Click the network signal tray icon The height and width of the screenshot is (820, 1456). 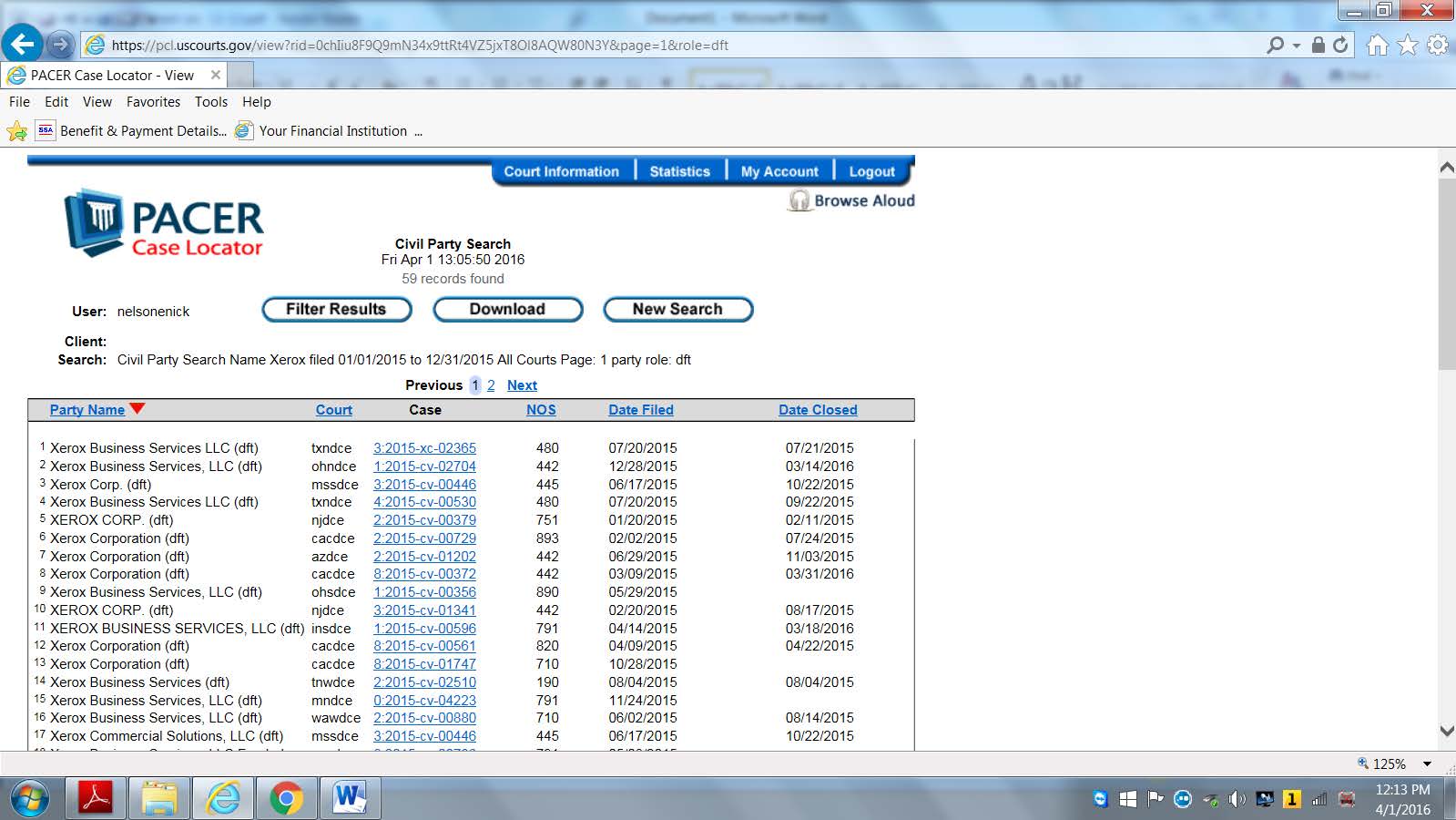point(1319,799)
